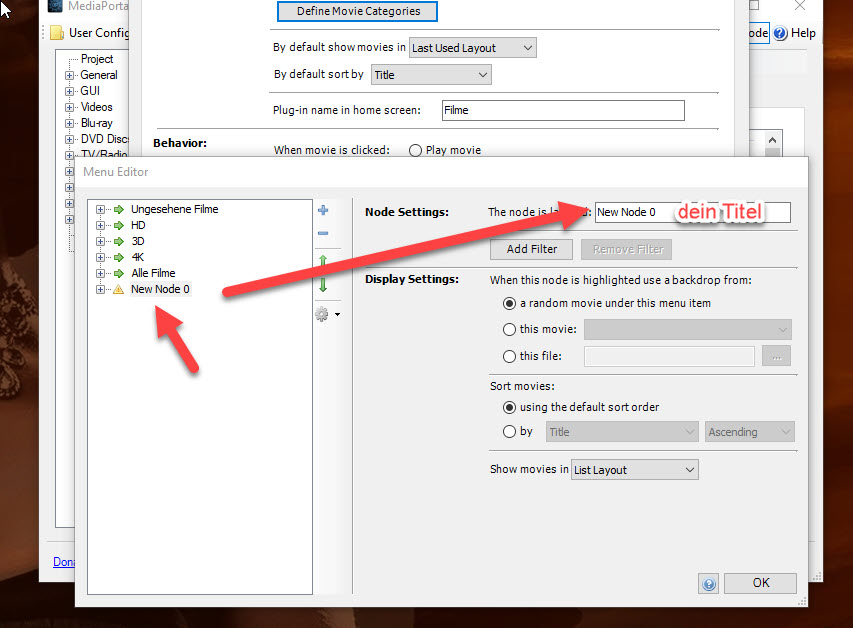Select 'Videos' in the configuration tree

click(97, 107)
